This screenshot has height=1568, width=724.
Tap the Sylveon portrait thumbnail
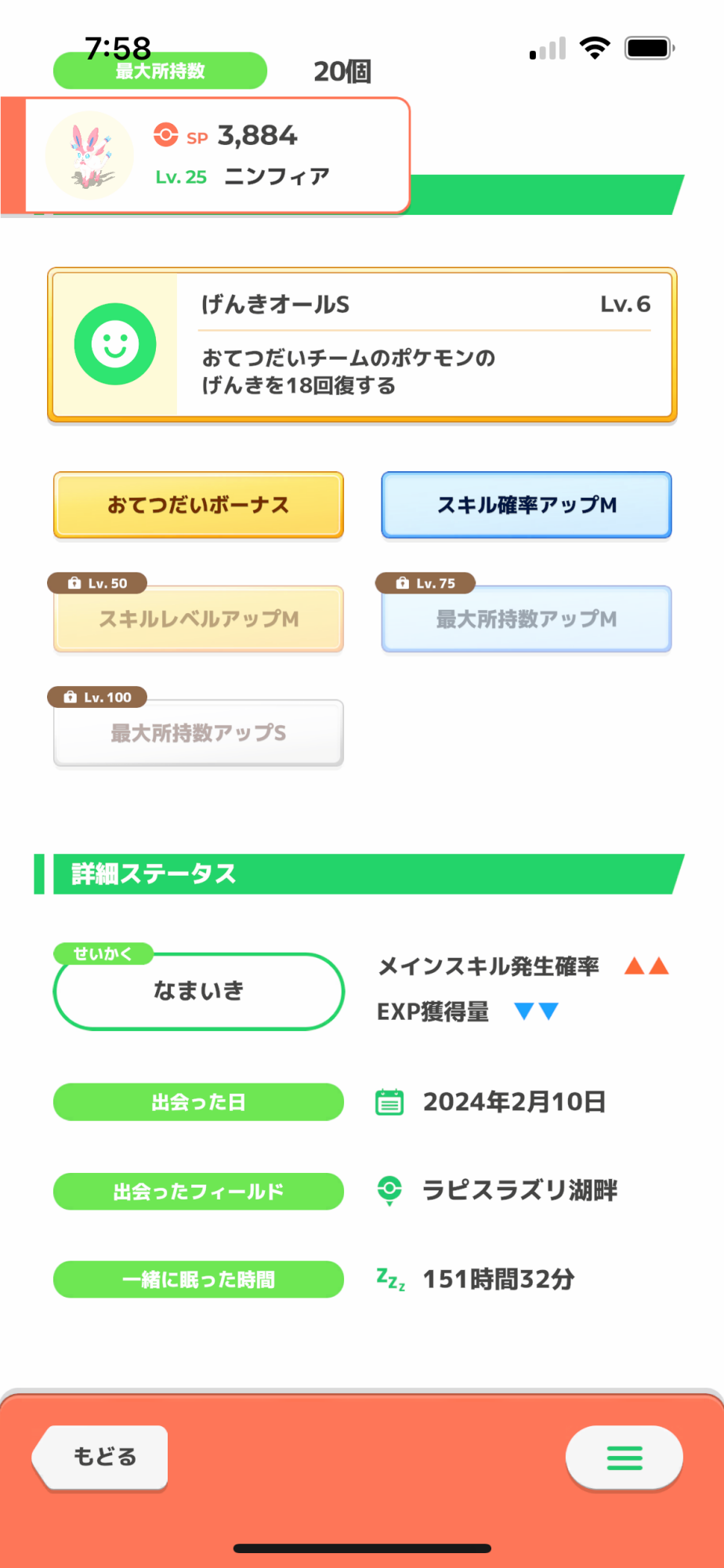click(x=89, y=155)
